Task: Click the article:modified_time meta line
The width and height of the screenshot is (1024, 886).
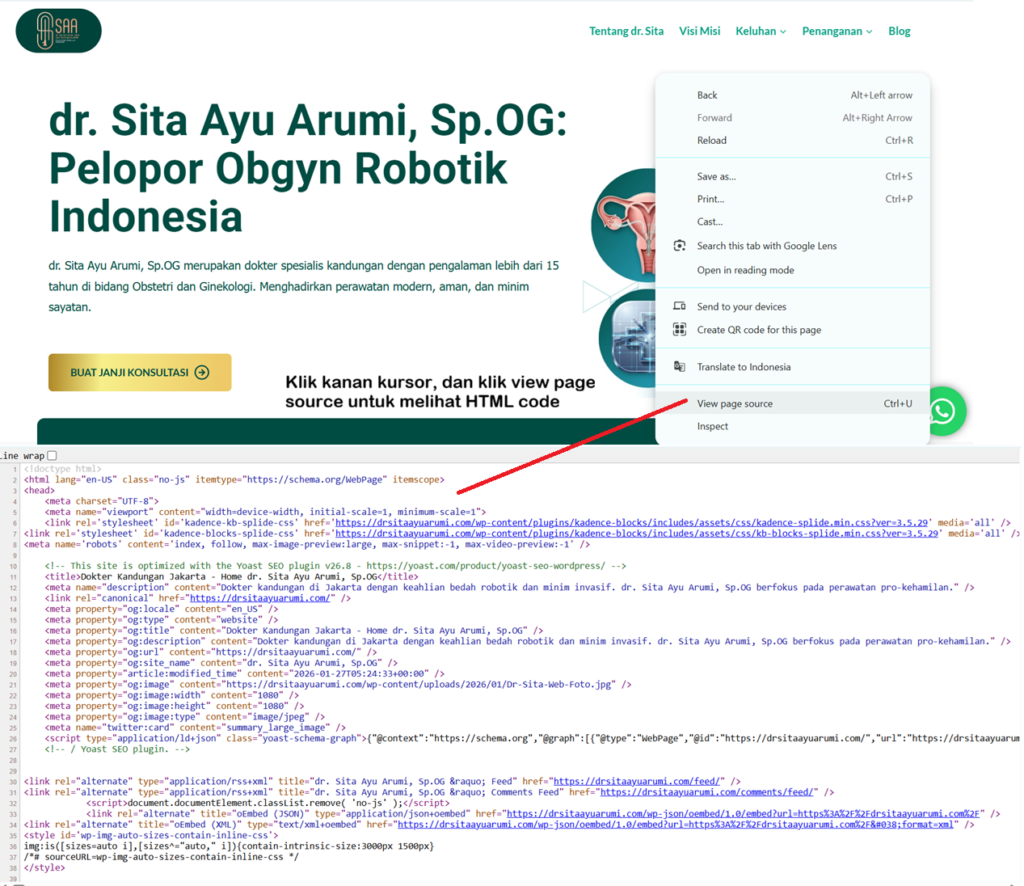Action: click(244, 673)
